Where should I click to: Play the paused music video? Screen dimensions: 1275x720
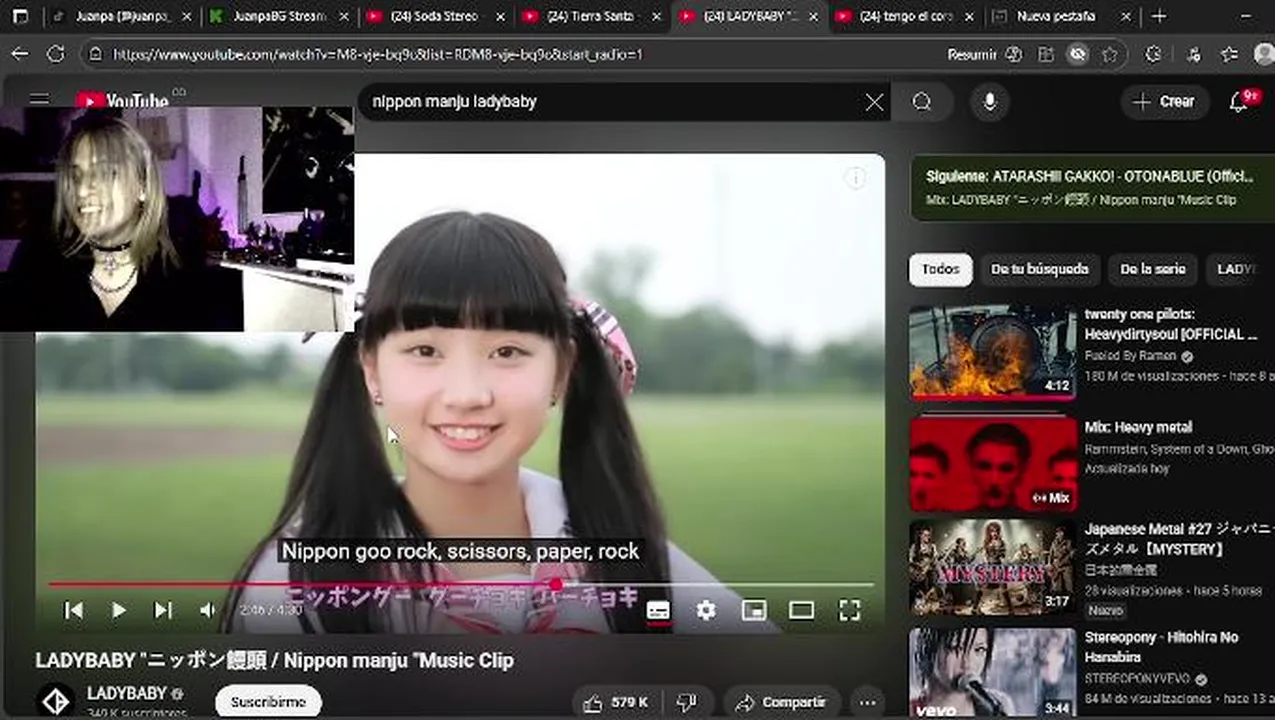coord(118,610)
